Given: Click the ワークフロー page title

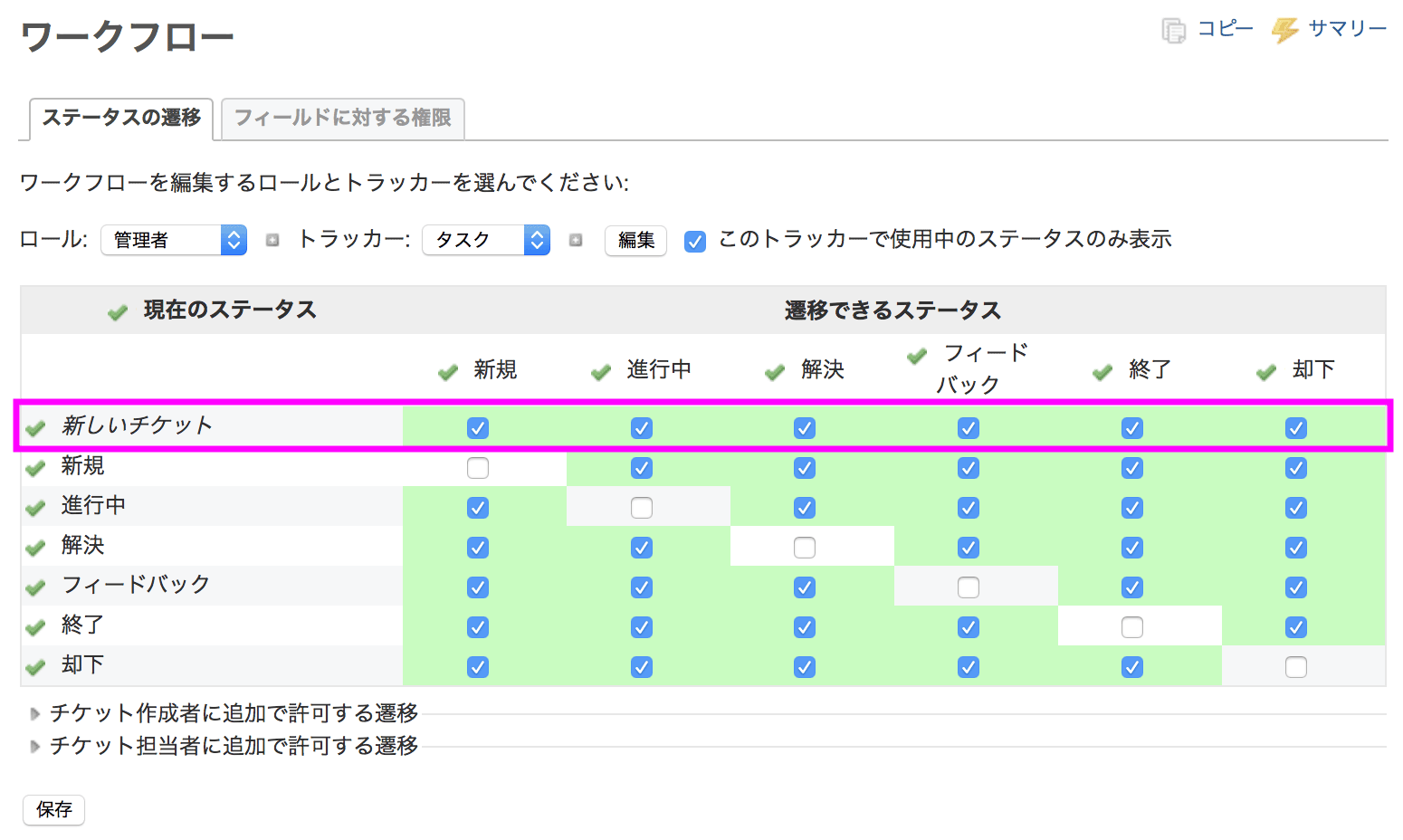Looking at the screenshot, I should tap(128, 37).
